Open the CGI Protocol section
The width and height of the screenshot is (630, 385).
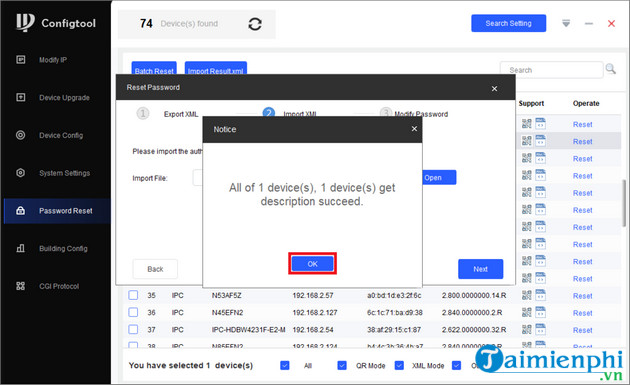(59, 286)
